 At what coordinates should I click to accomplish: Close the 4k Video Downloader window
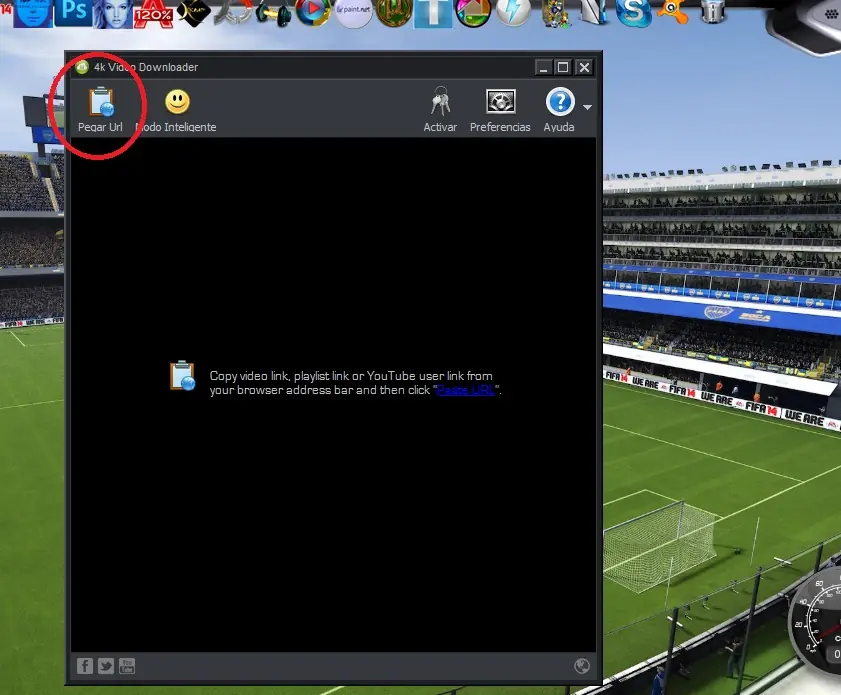pos(584,67)
